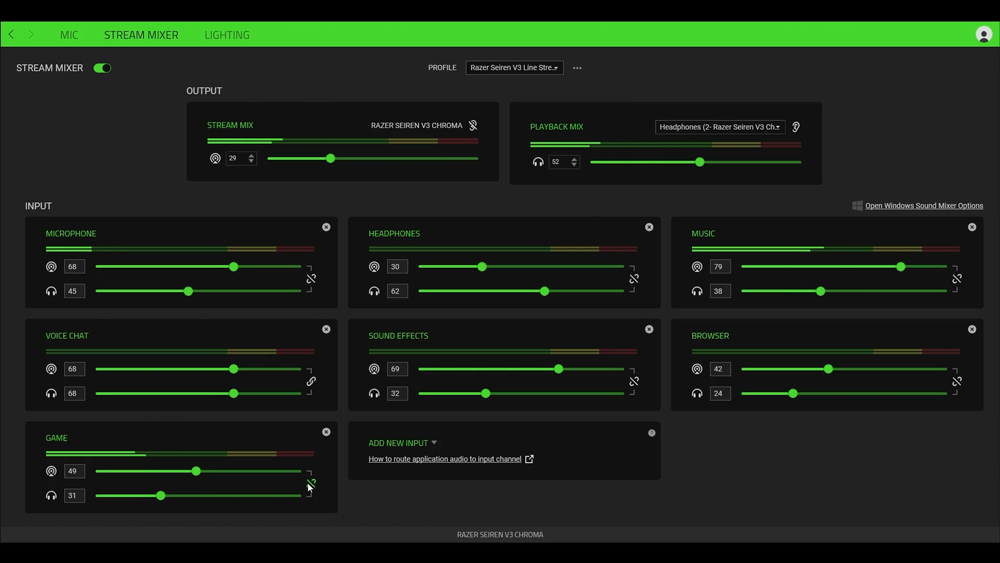Adjust the Playback Mix volume slider

[696, 162]
